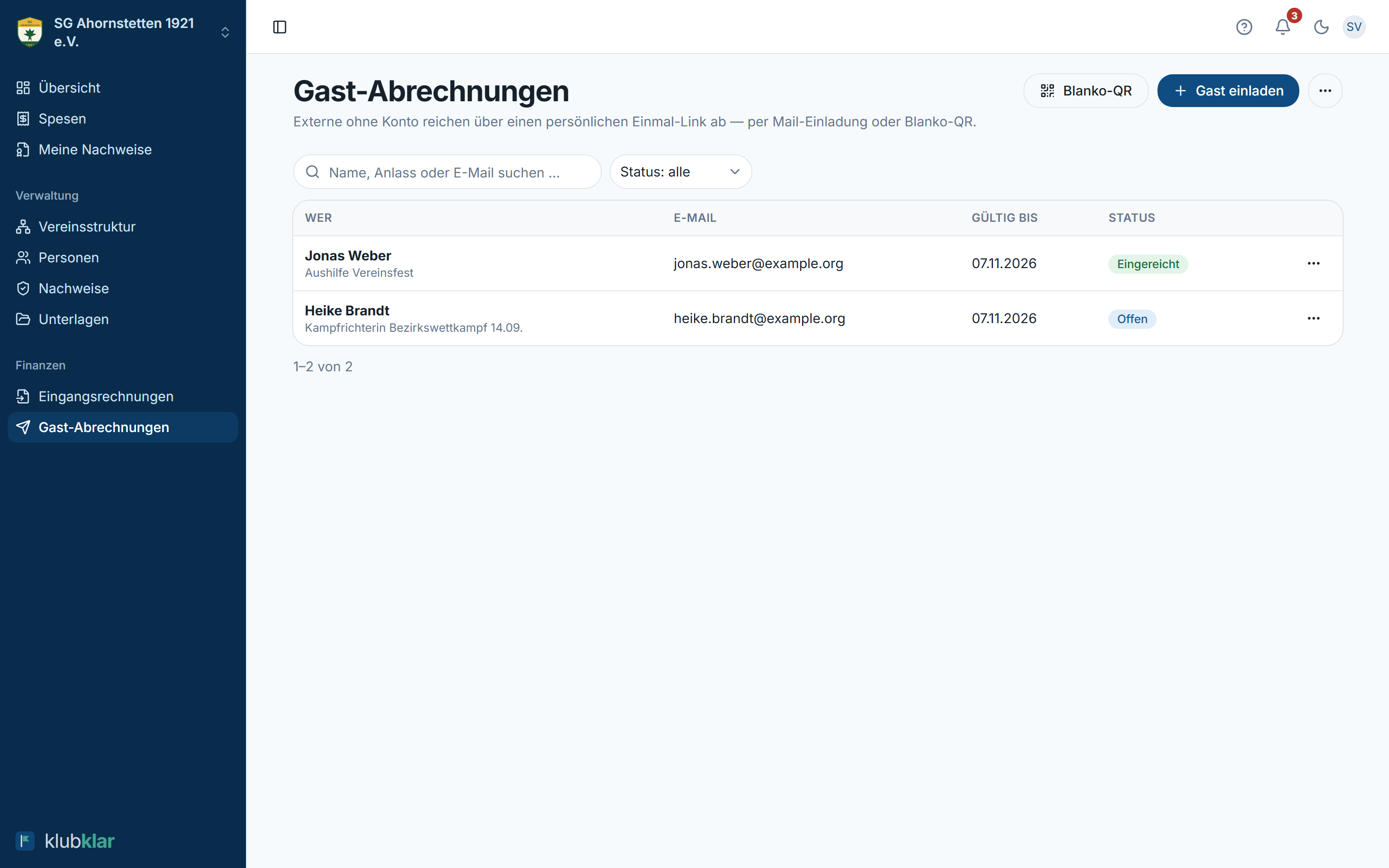The image size is (1389, 868).
Task: Expand the club switcher chevrons
Action: (x=225, y=32)
